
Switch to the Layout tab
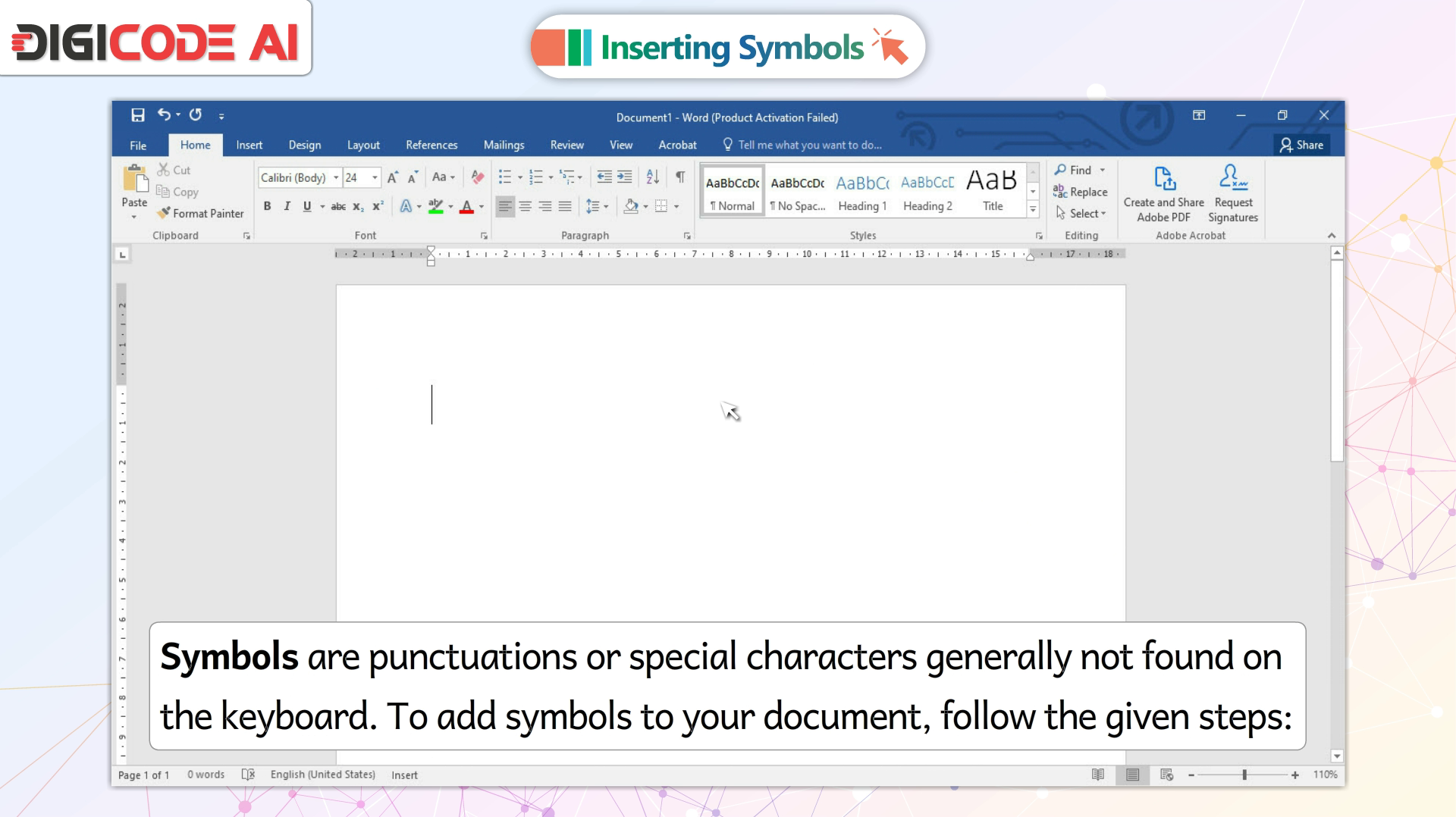click(x=363, y=145)
